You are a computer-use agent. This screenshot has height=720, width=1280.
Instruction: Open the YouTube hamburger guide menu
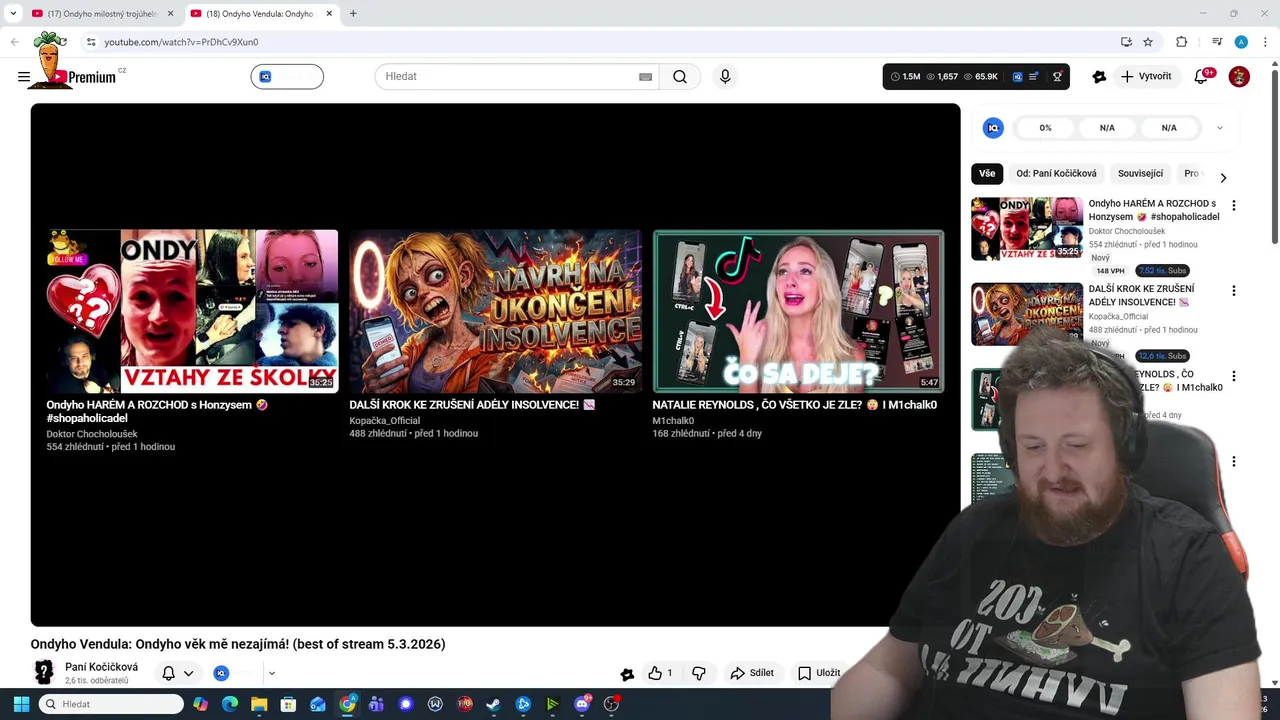(x=24, y=77)
